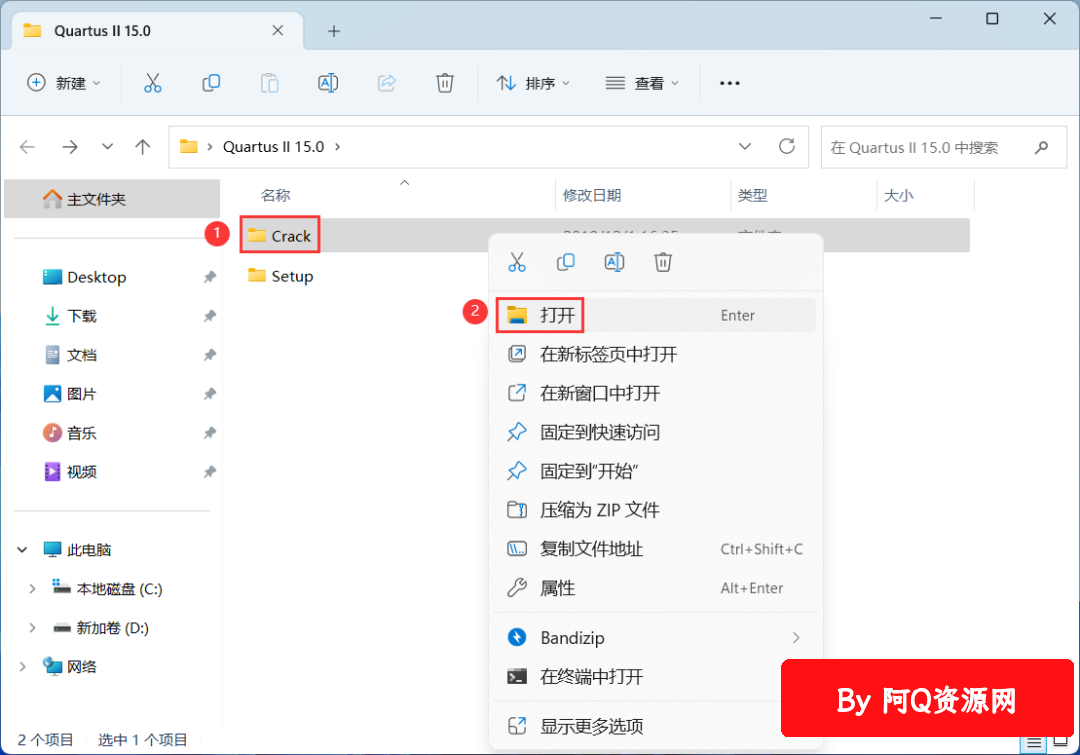Expand address bar history dropdown
Image resolution: width=1080 pixels, height=755 pixels.
point(745,146)
